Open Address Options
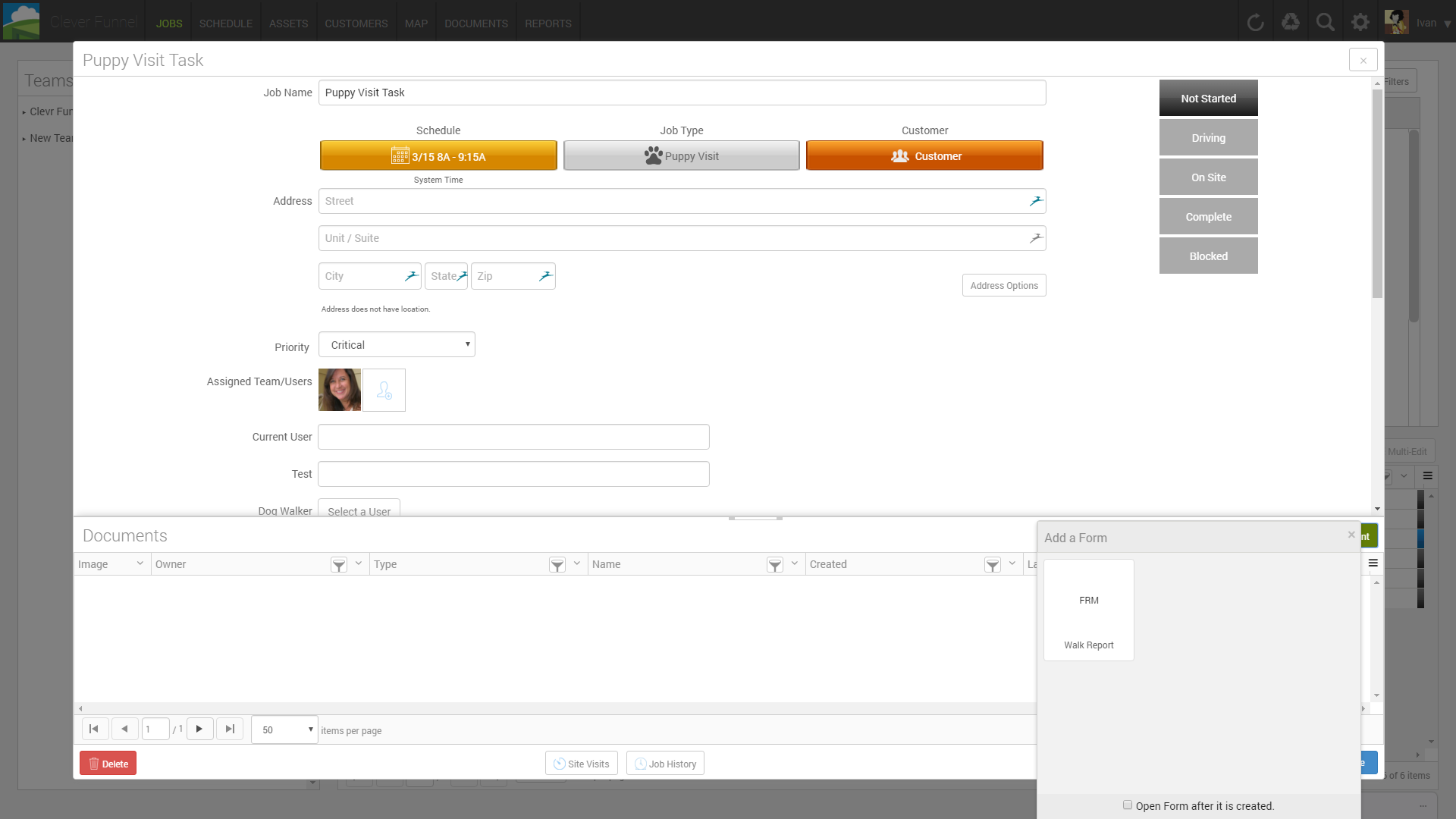The width and height of the screenshot is (1456, 819). (1003, 285)
